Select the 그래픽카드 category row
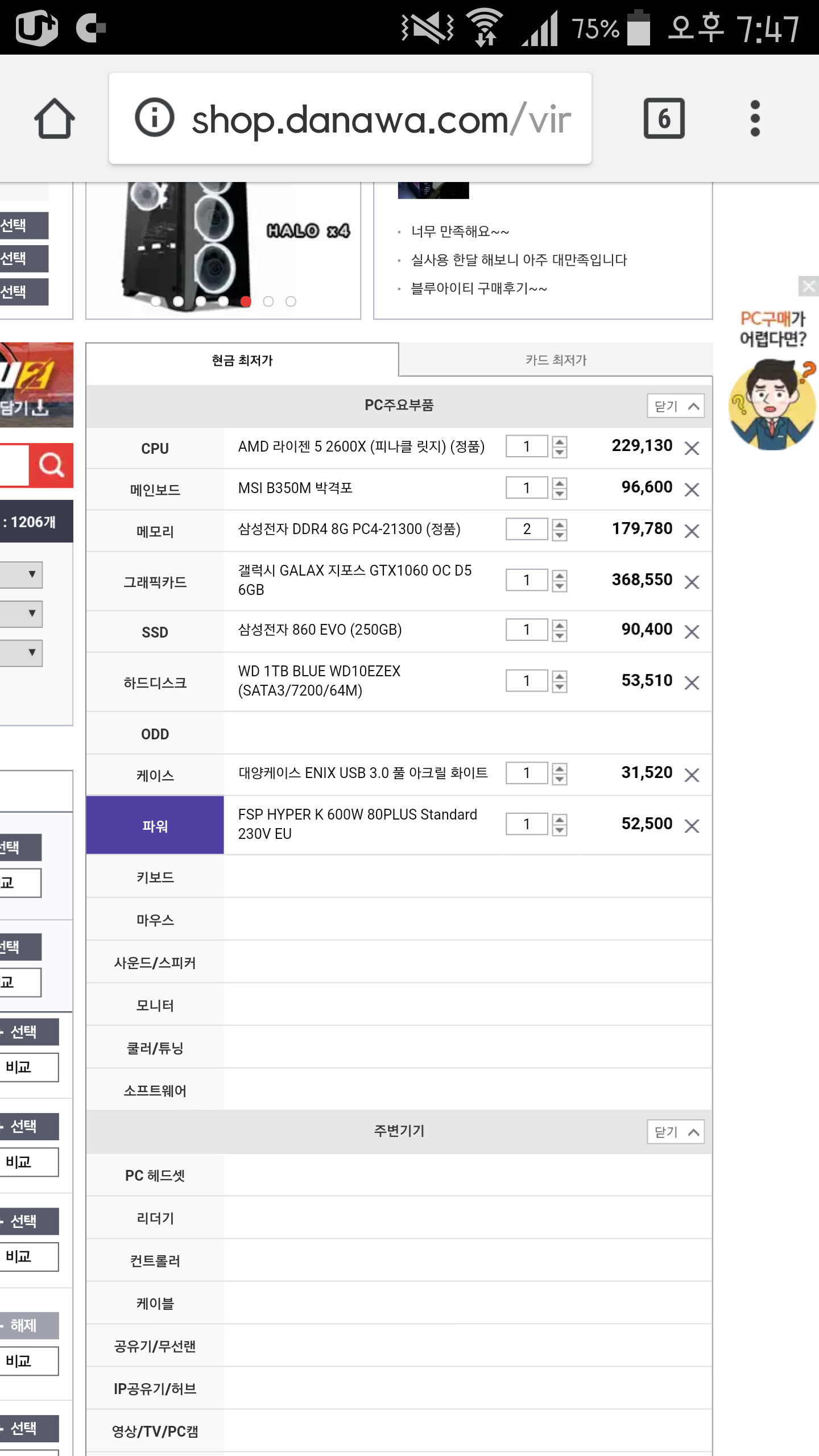Screen dimensions: 819x1456 click(x=155, y=582)
